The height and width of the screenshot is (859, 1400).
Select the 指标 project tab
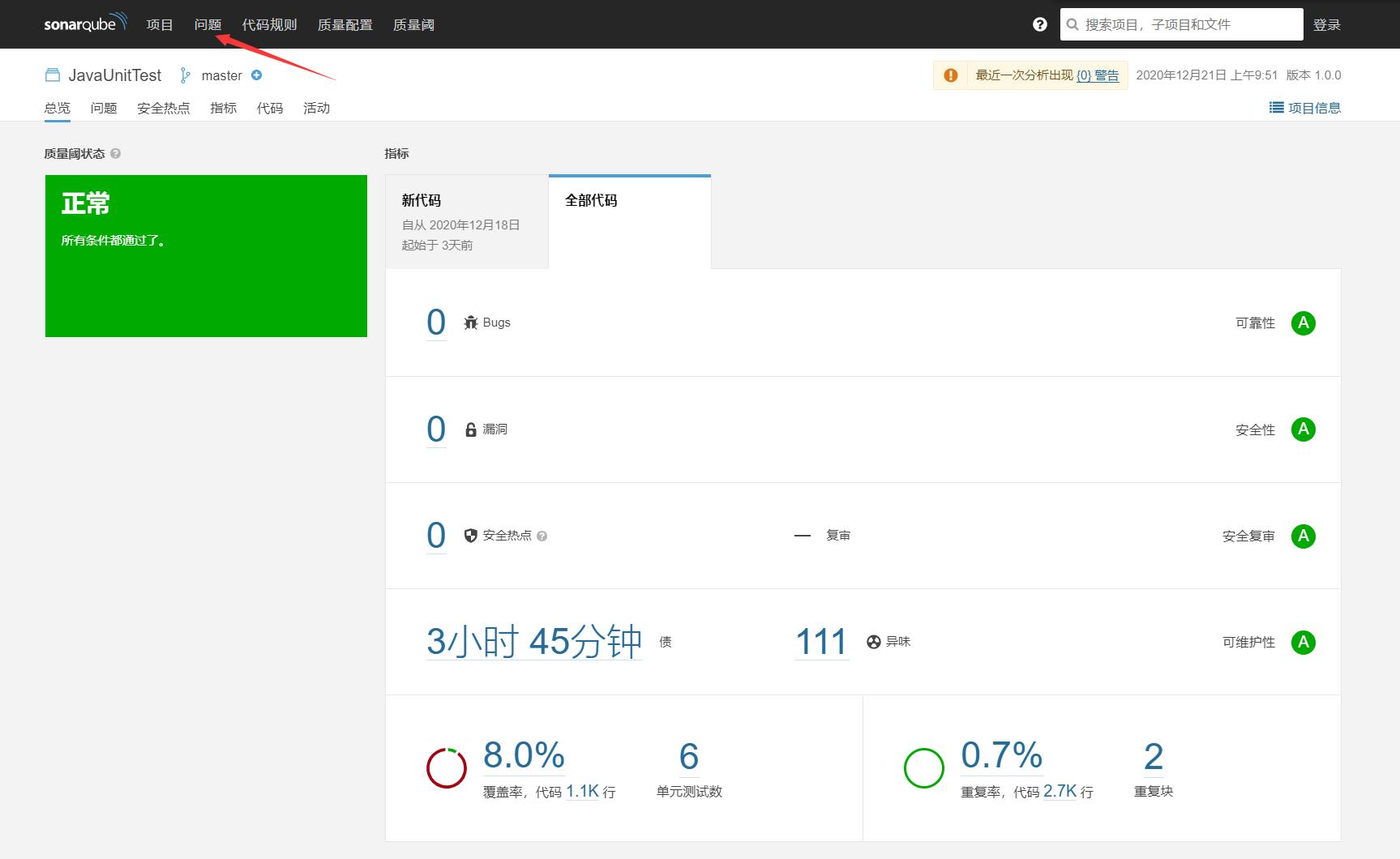(224, 108)
